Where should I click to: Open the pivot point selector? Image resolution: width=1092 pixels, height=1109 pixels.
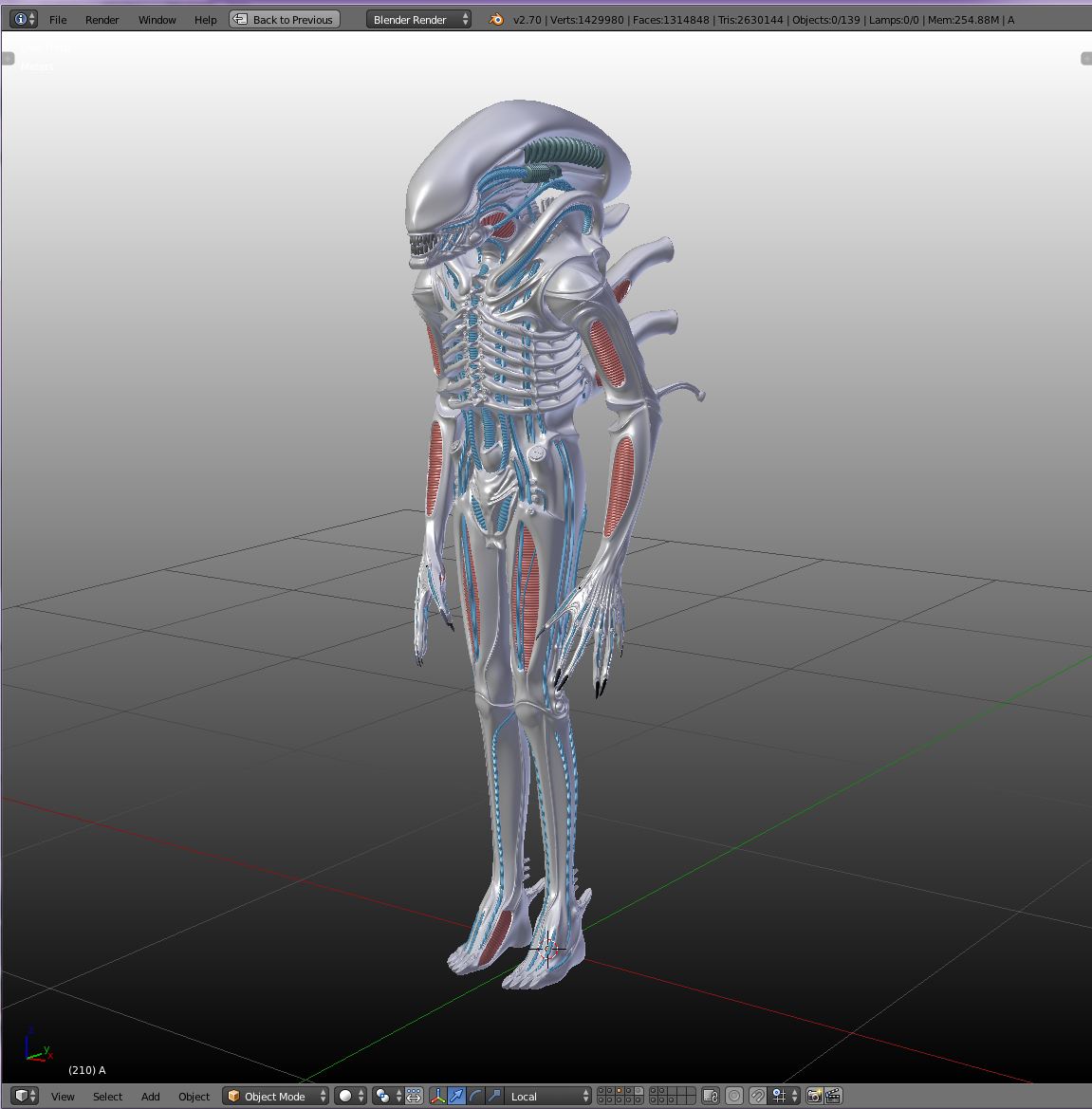(x=388, y=1096)
